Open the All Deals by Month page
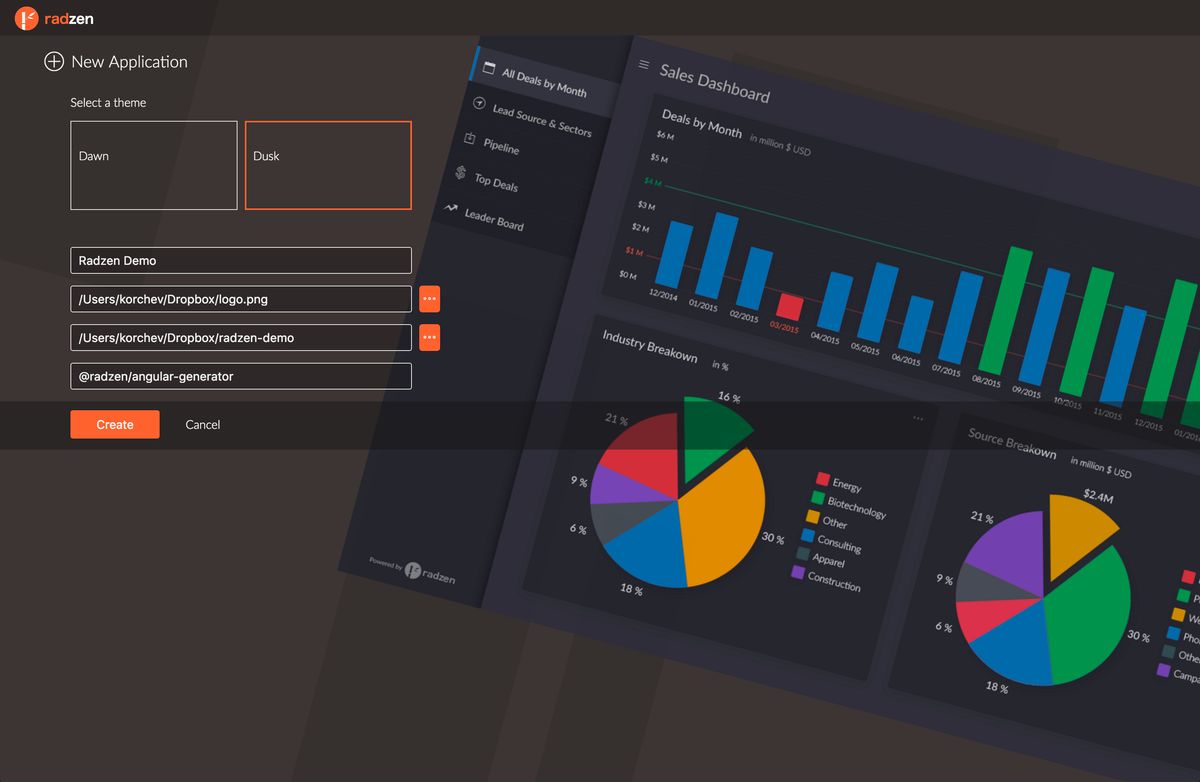The width and height of the screenshot is (1200, 782). pos(543,81)
